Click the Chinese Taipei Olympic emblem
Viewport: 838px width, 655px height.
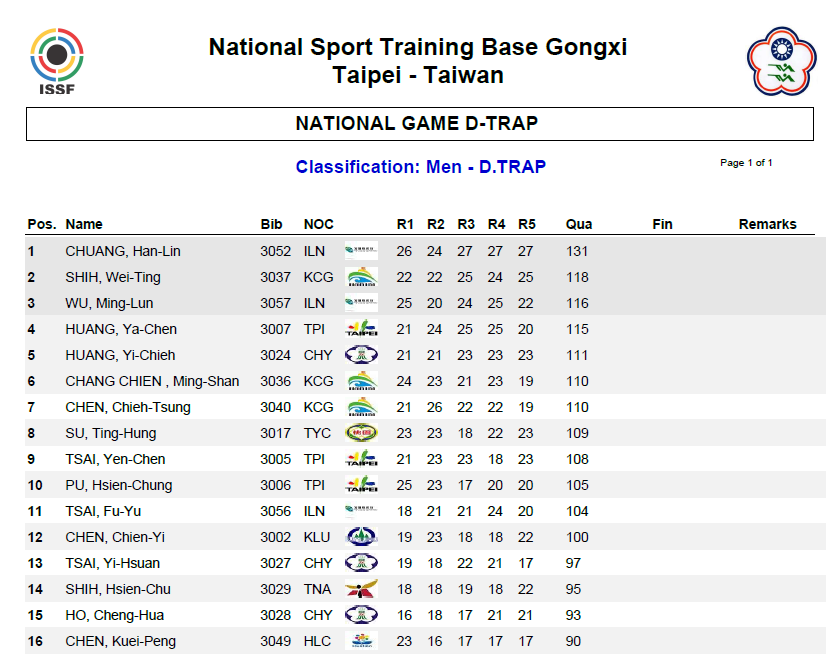coord(781,62)
